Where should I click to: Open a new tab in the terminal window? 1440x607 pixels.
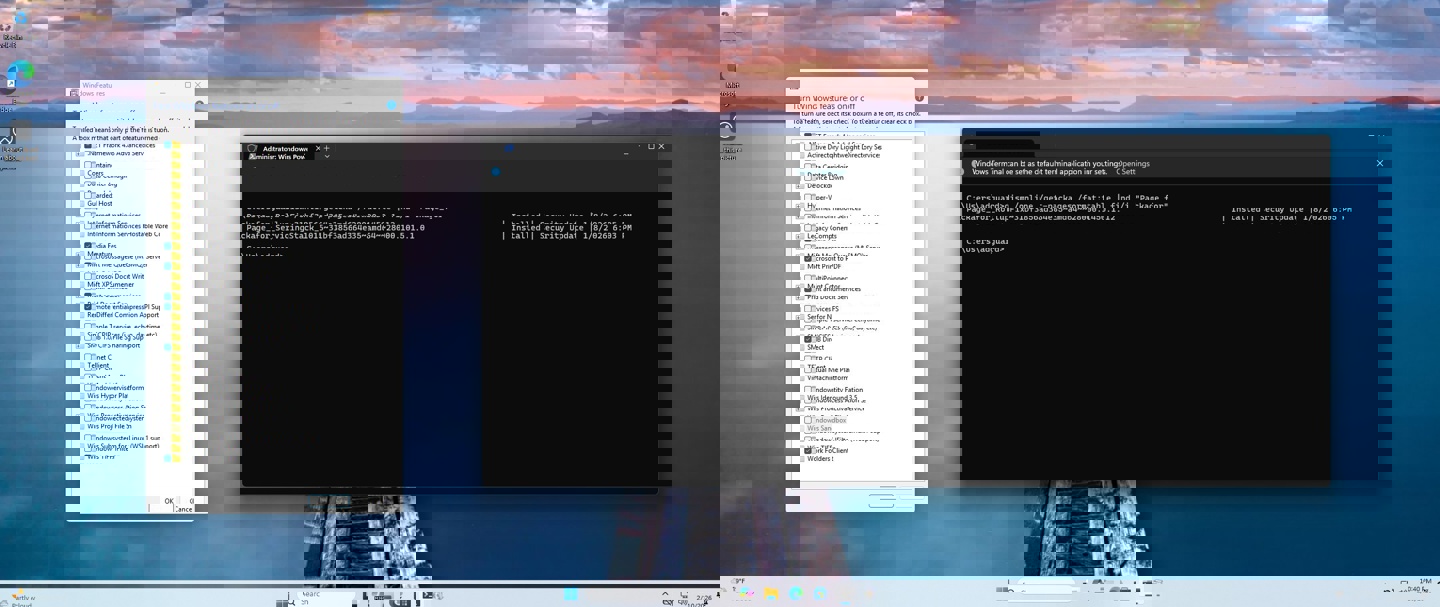[x=326, y=148]
